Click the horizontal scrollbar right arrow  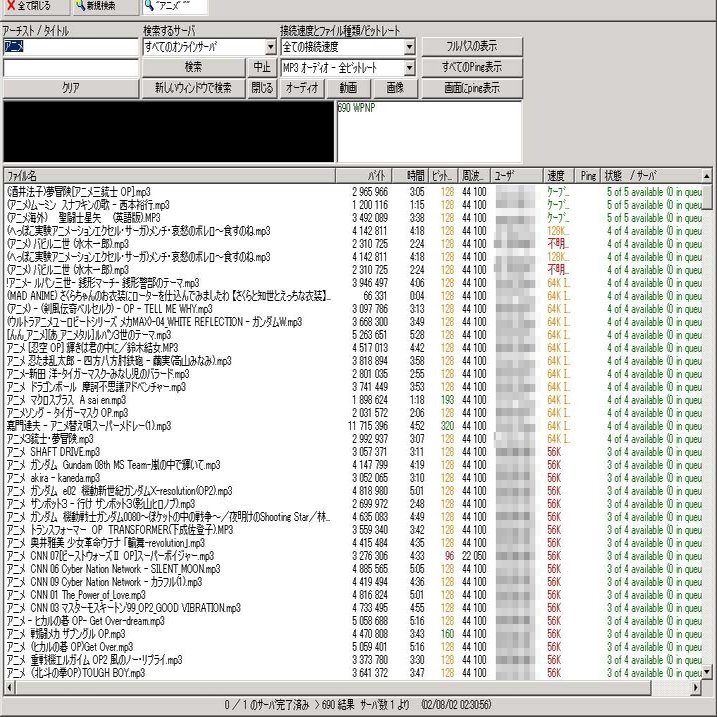[696, 687]
